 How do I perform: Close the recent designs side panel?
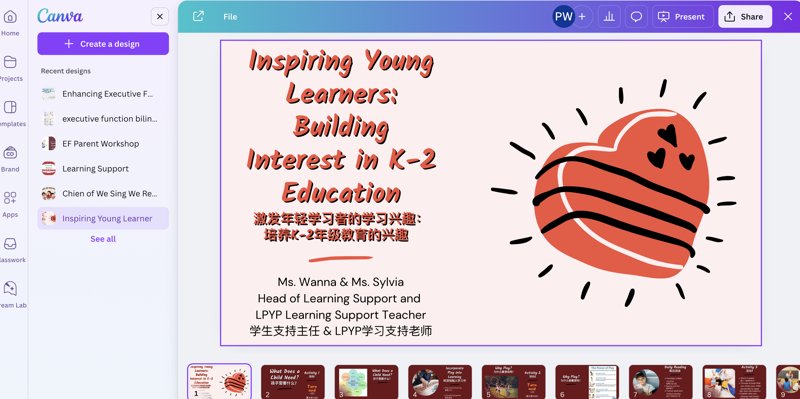160,16
